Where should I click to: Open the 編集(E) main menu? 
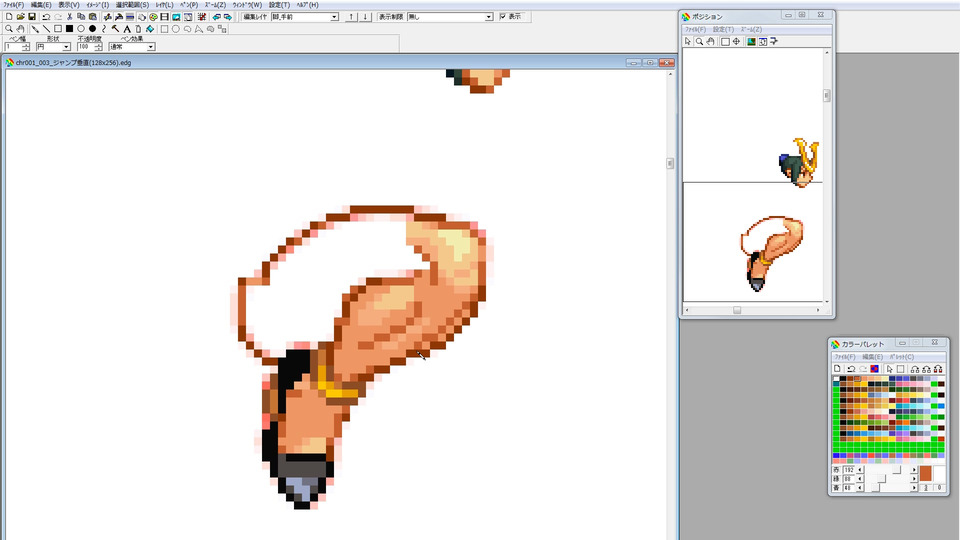click(x=41, y=5)
